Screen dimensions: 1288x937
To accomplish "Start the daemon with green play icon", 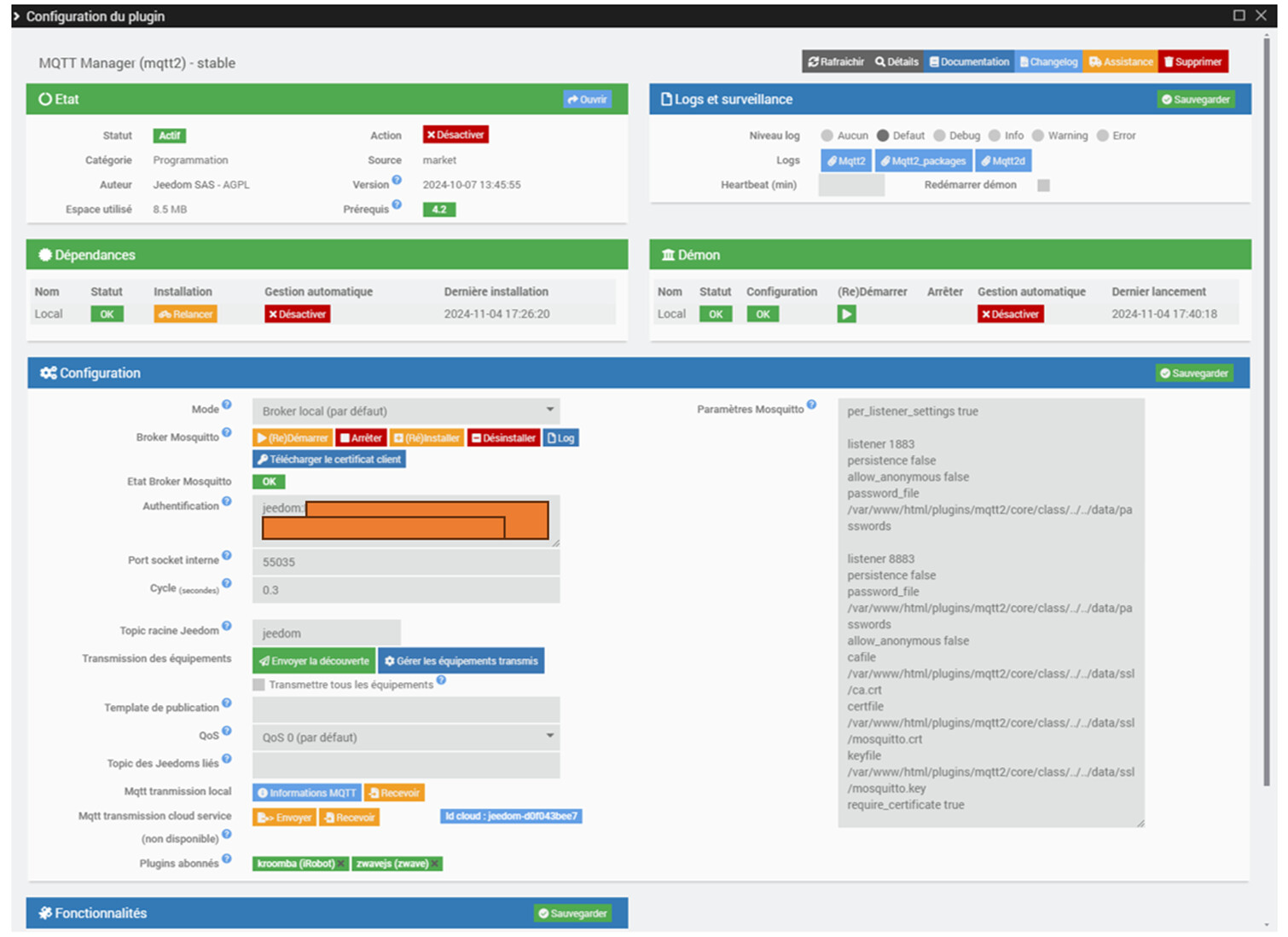I will click(846, 315).
